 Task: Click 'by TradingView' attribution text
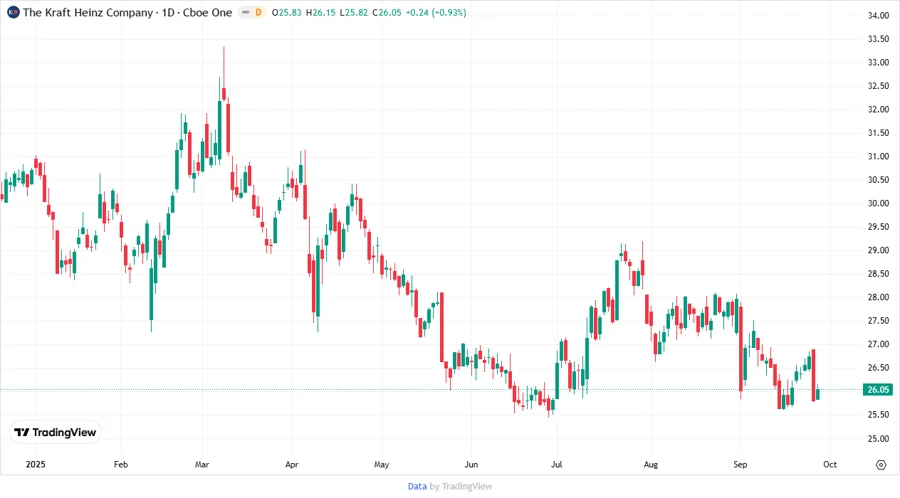tap(461, 486)
